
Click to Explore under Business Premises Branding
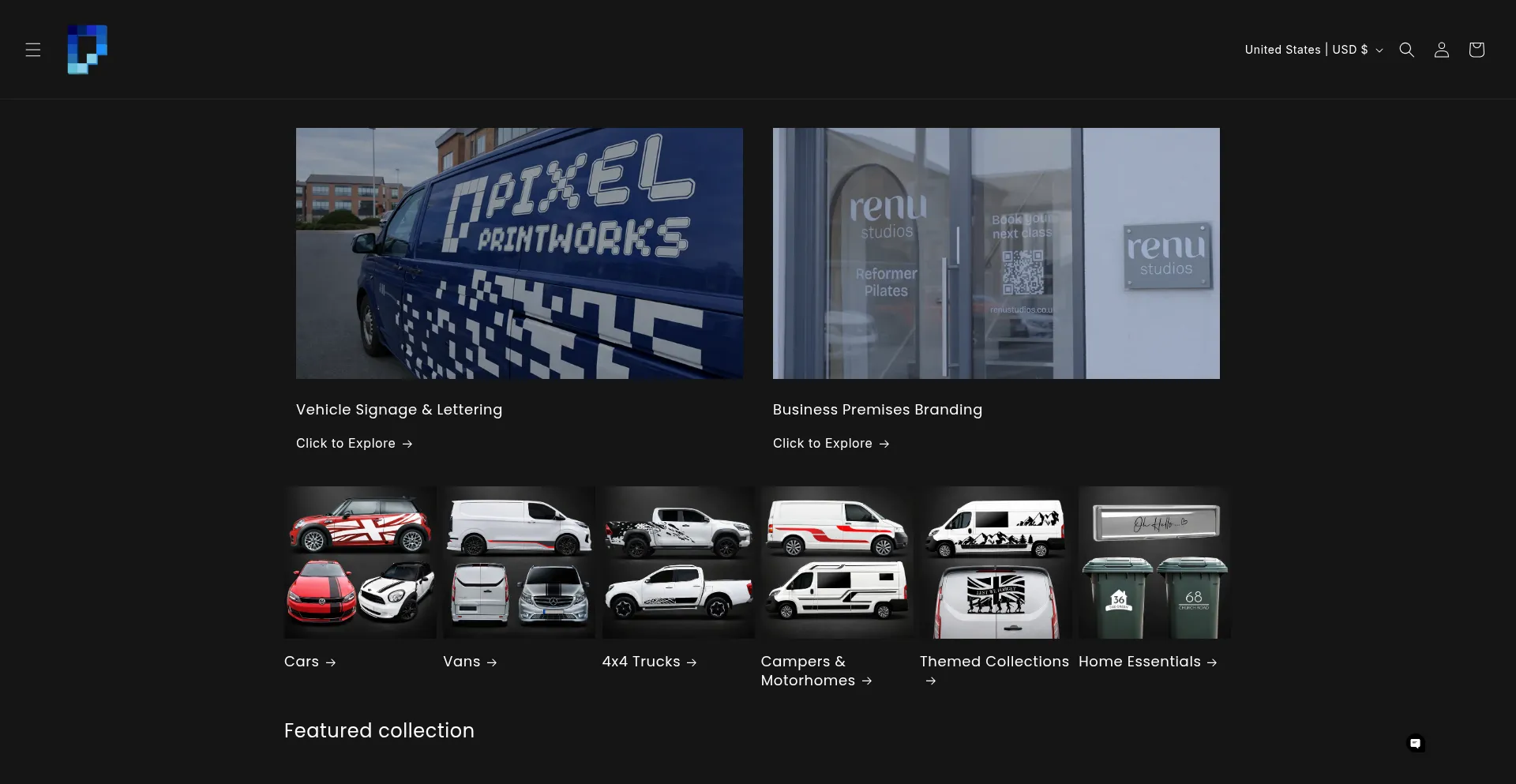coord(831,444)
